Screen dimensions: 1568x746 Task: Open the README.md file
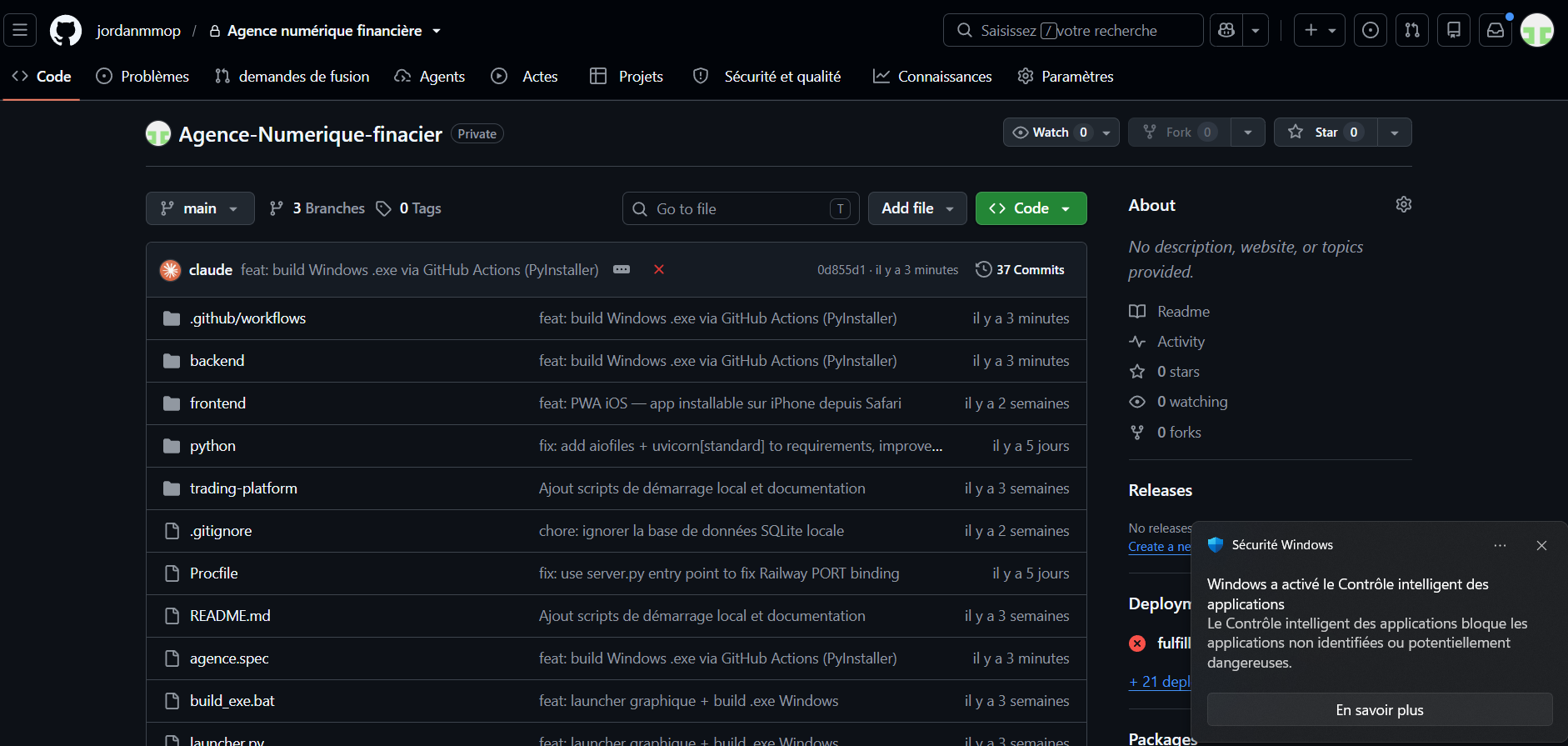click(x=230, y=616)
